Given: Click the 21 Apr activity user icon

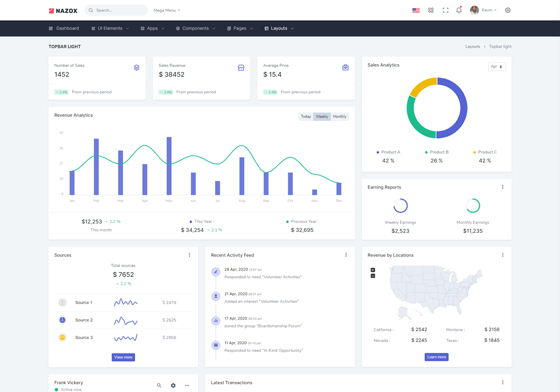Looking at the screenshot, I should (x=215, y=296).
